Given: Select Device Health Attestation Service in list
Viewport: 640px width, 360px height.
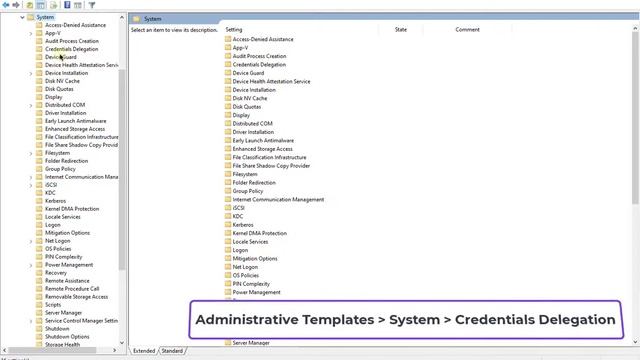Looking at the screenshot, I should tap(271, 81).
